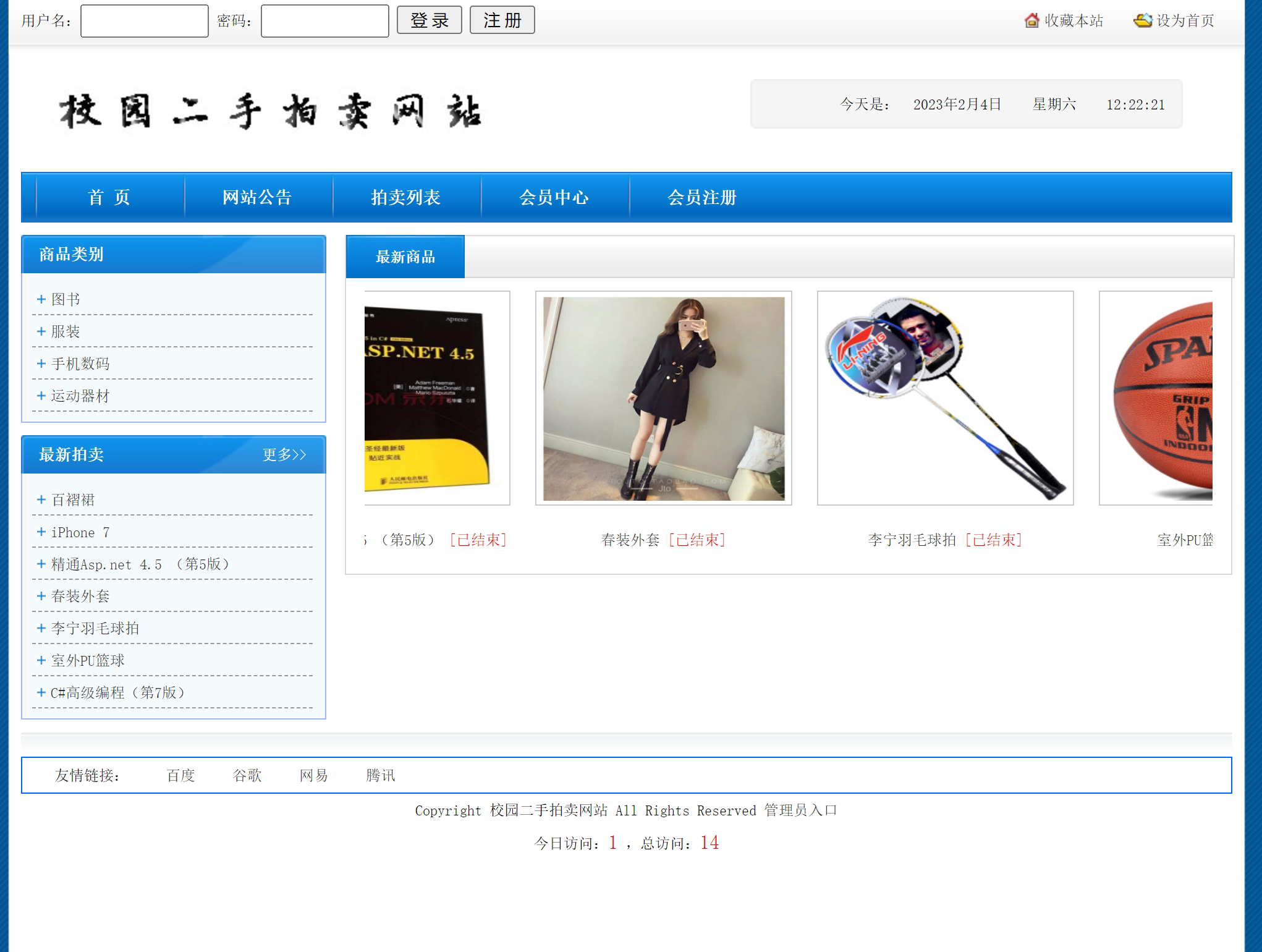Image resolution: width=1262 pixels, height=952 pixels.
Task: Open the 春装外套 product photo
Action: 663,398
